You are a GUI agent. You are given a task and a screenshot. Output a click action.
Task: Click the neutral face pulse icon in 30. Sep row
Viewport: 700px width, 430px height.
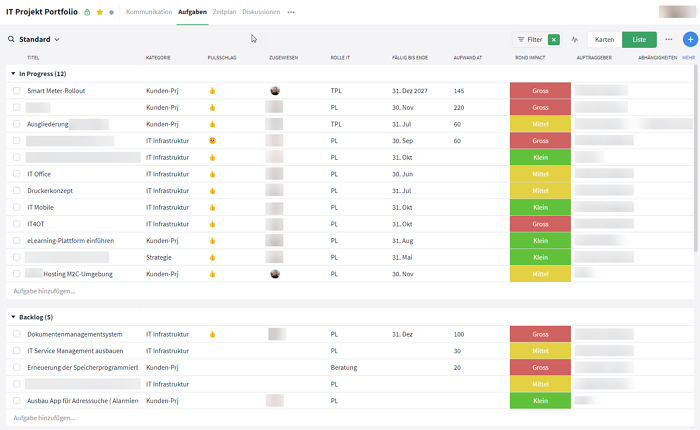[x=212, y=141]
